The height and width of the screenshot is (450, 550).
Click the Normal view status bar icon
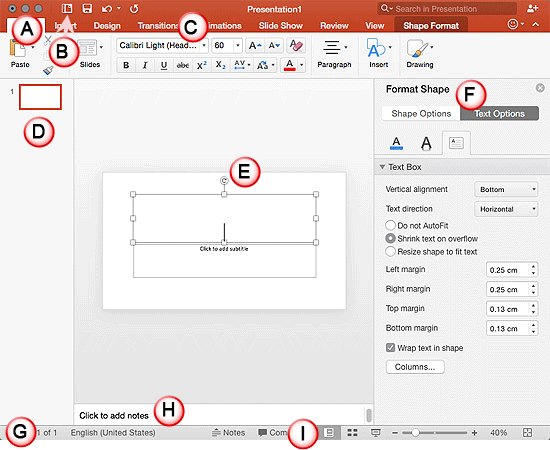coord(329,432)
